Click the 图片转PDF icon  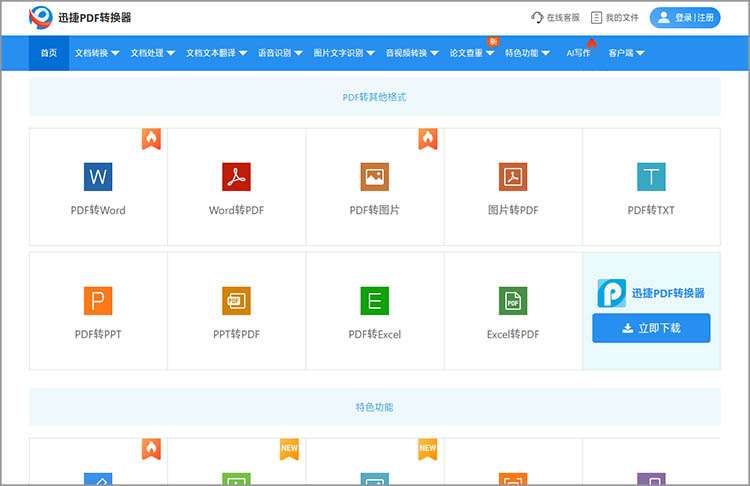[513, 177]
